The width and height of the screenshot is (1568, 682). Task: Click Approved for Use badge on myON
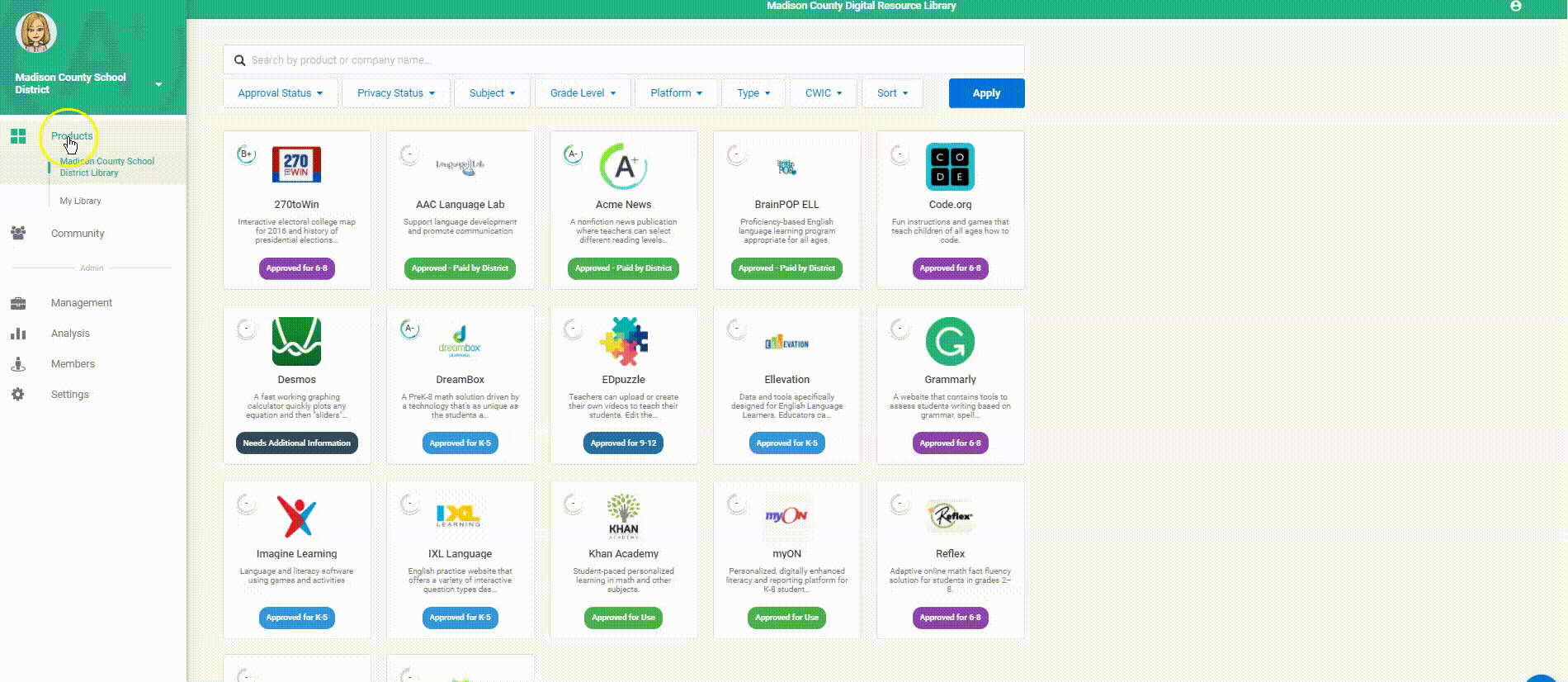(786, 618)
